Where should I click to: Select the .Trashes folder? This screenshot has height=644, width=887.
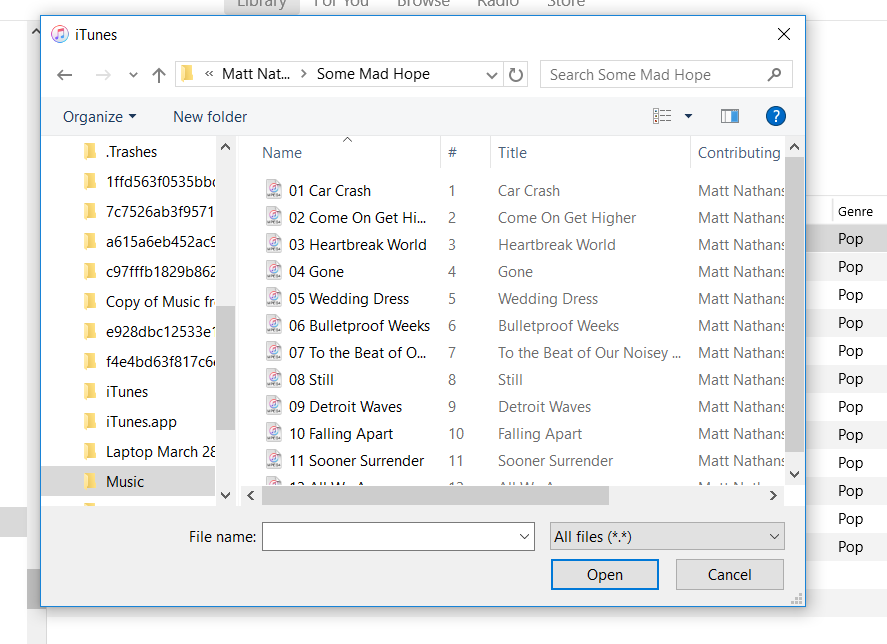[x=131, y=152]
